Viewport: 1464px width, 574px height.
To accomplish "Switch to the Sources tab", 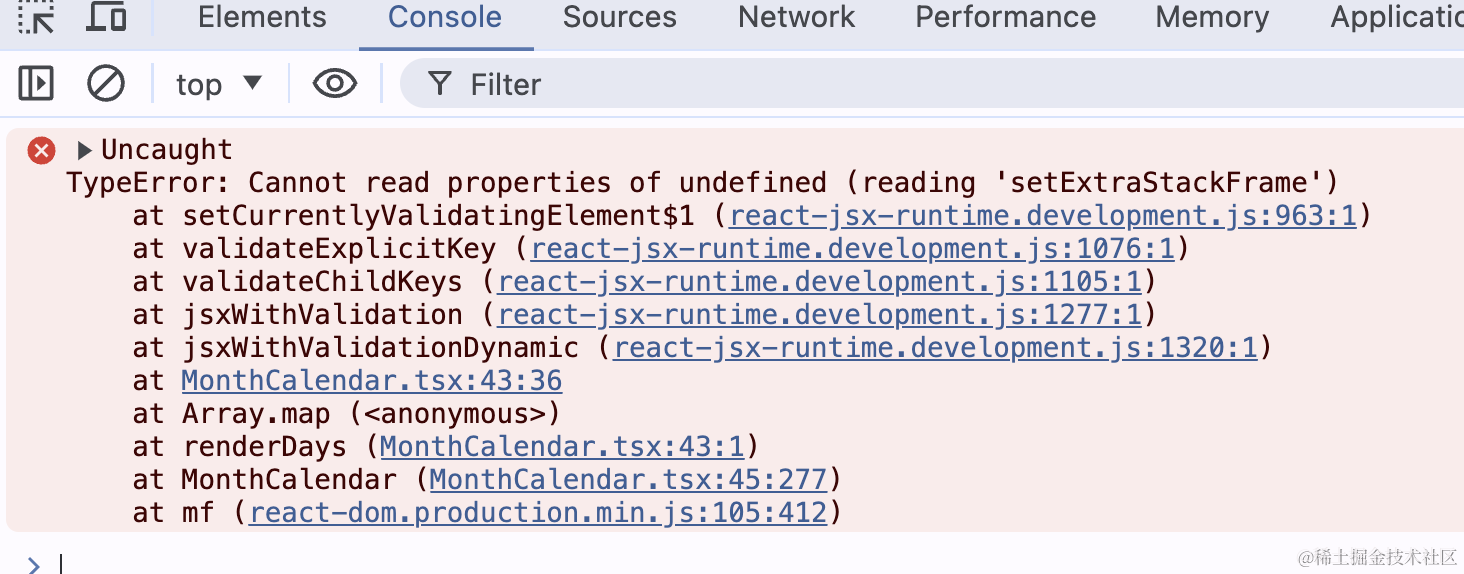I will pyautogui.click(x=620, y=17).
